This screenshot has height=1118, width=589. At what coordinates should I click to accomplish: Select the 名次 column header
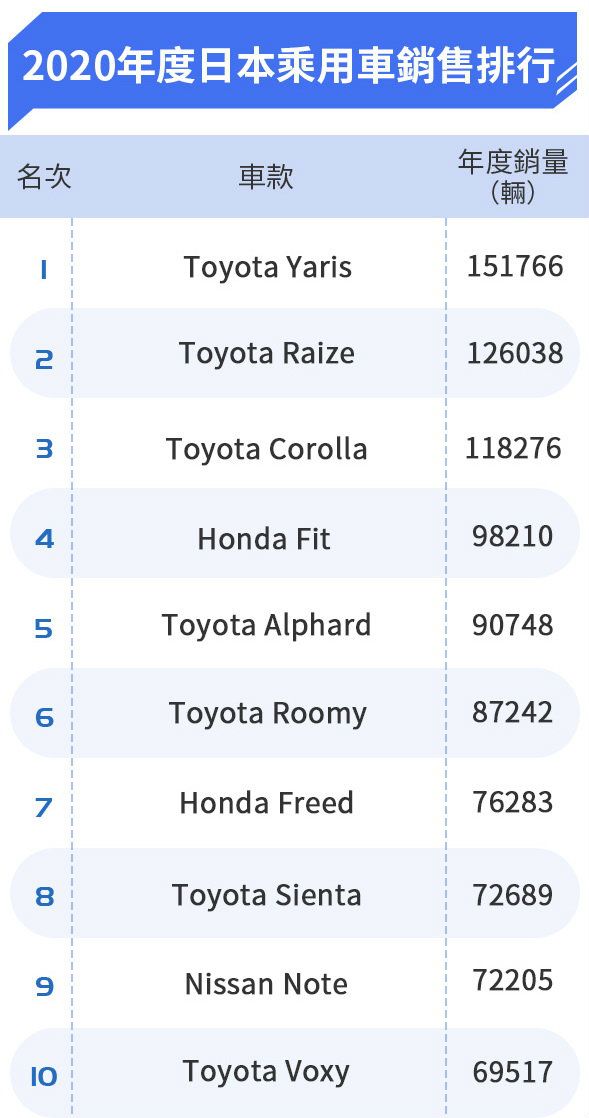(x=44, y=176)
